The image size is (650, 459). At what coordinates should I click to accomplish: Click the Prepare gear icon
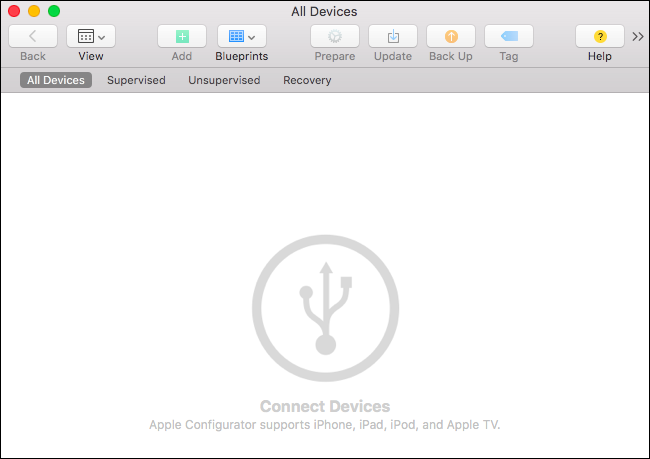(335, 37)
